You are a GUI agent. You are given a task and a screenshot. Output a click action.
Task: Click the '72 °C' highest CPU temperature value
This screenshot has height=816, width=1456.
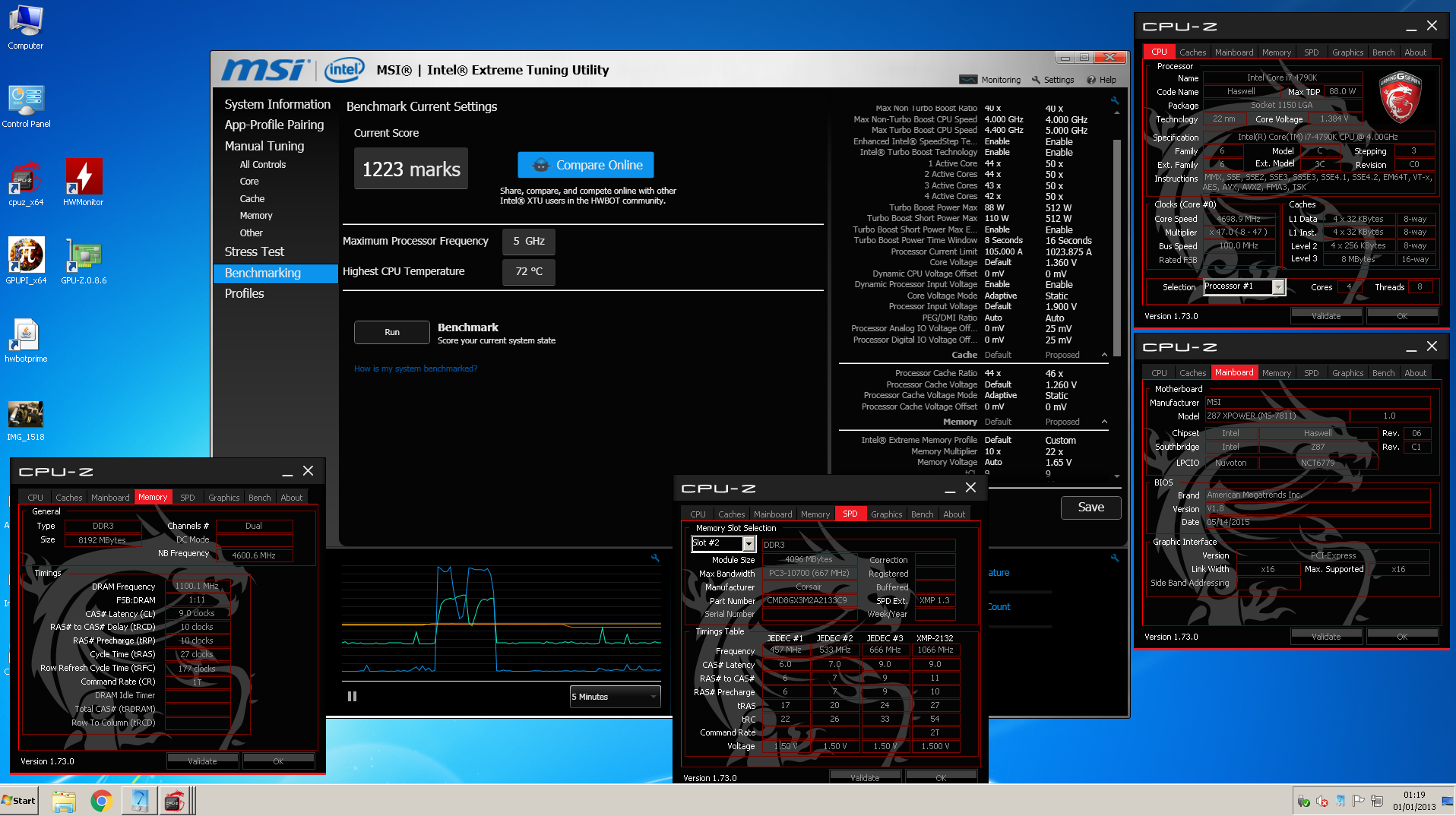pyautogui.click(x=529, y=271)
